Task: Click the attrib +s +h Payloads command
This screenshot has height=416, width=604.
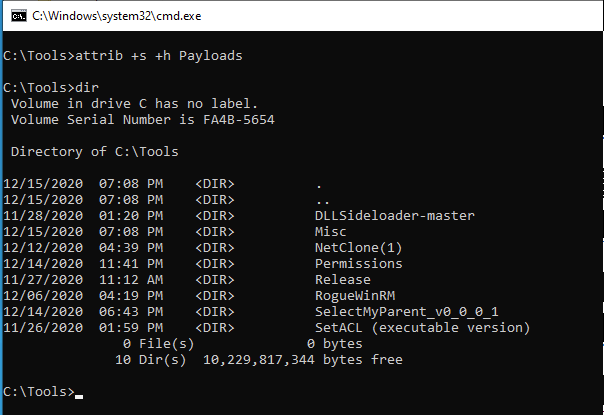Action: (x=159, y=55)
